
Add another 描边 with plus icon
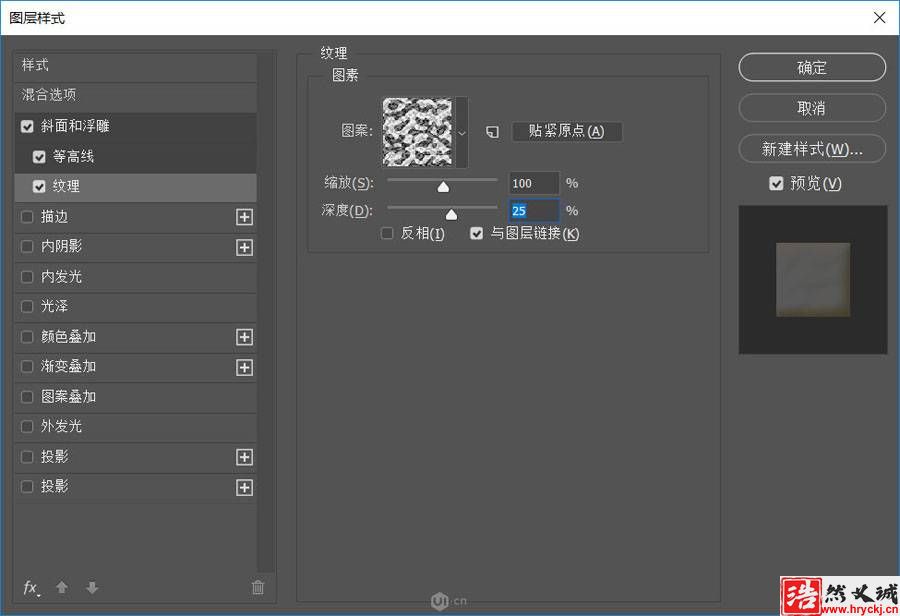(x=245, y=217)
